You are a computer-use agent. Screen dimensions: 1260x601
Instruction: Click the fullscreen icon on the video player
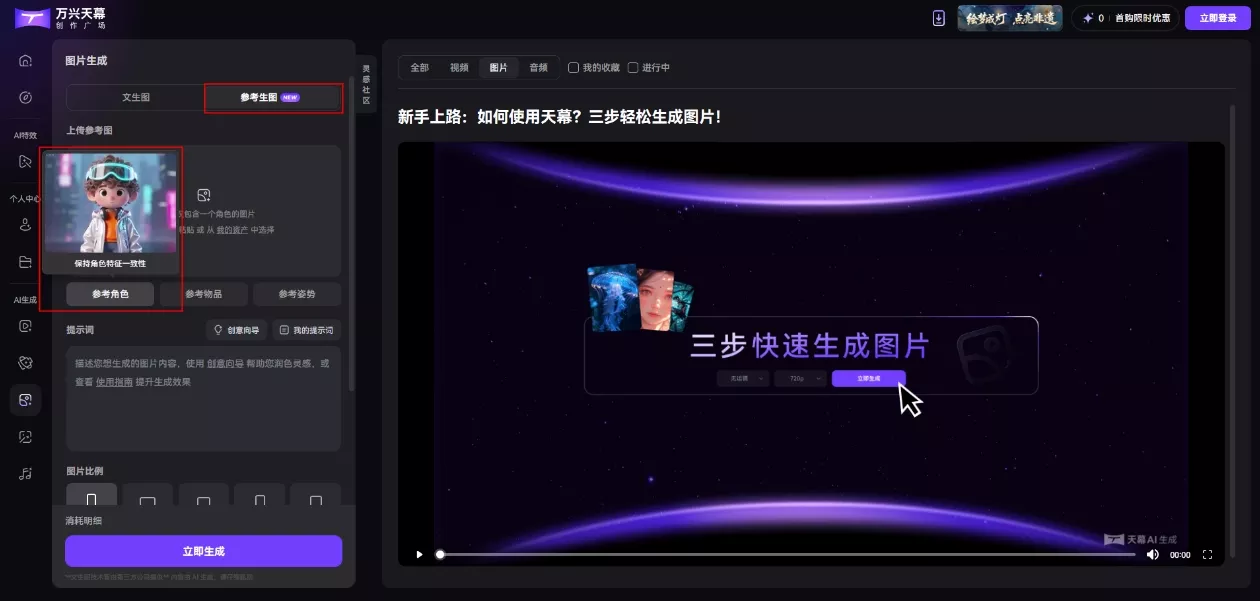tap(1207, 554)
